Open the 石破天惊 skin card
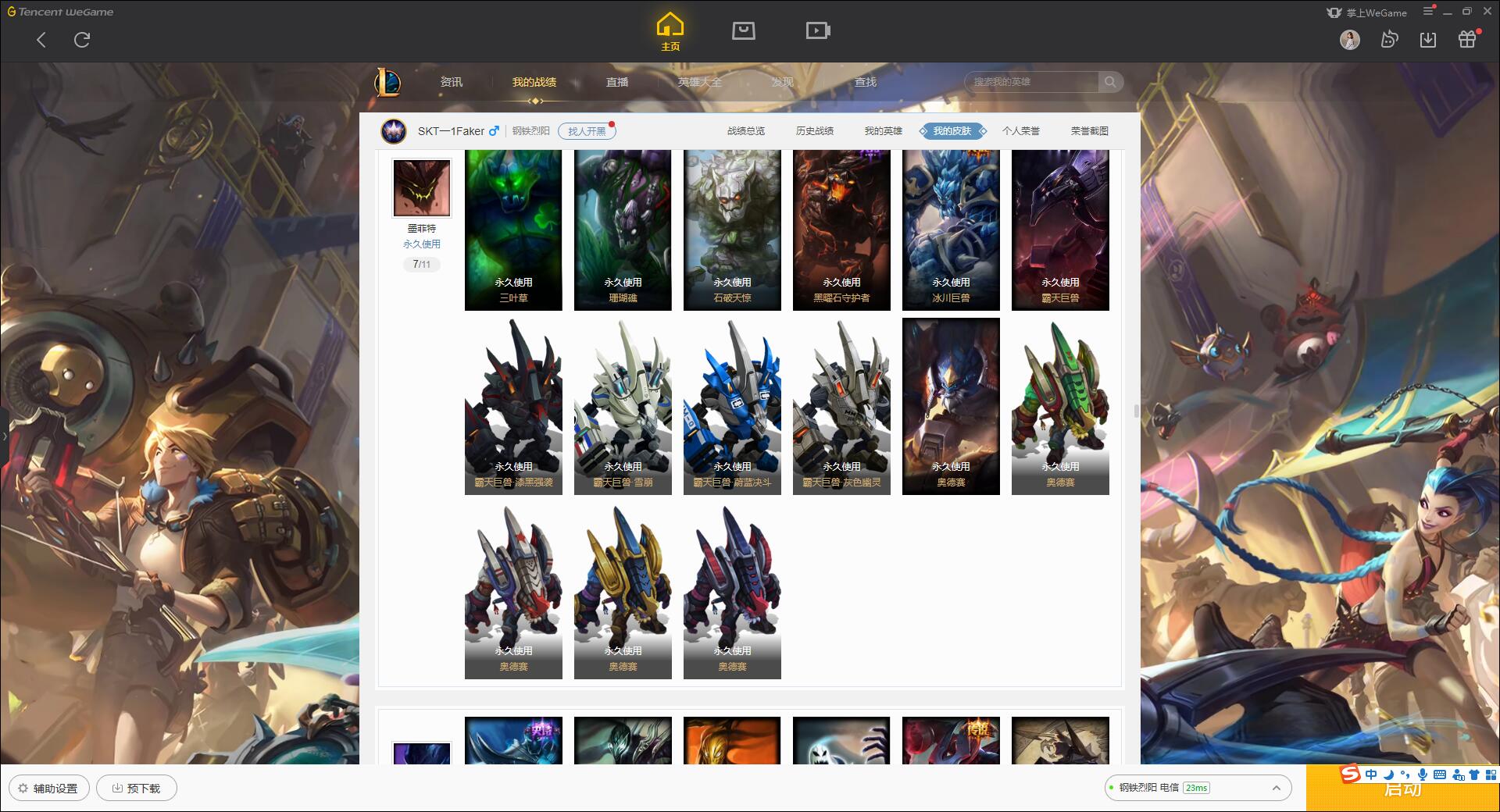 (x=732, y=230)
